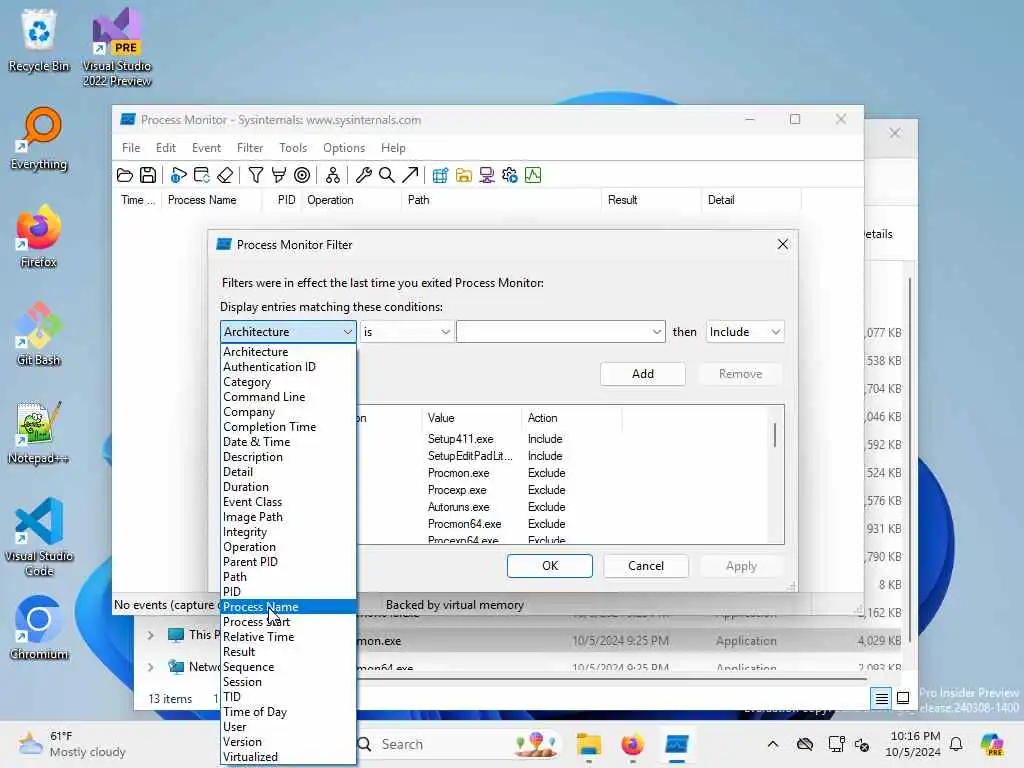Expand the This PC tree node
Screen dimensions: 1024x768
click(151, 635)
